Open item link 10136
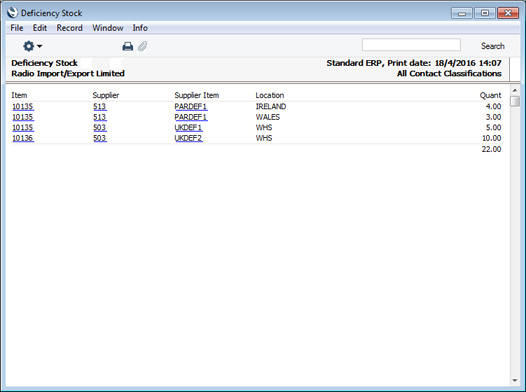 click(x=23, y=138)
